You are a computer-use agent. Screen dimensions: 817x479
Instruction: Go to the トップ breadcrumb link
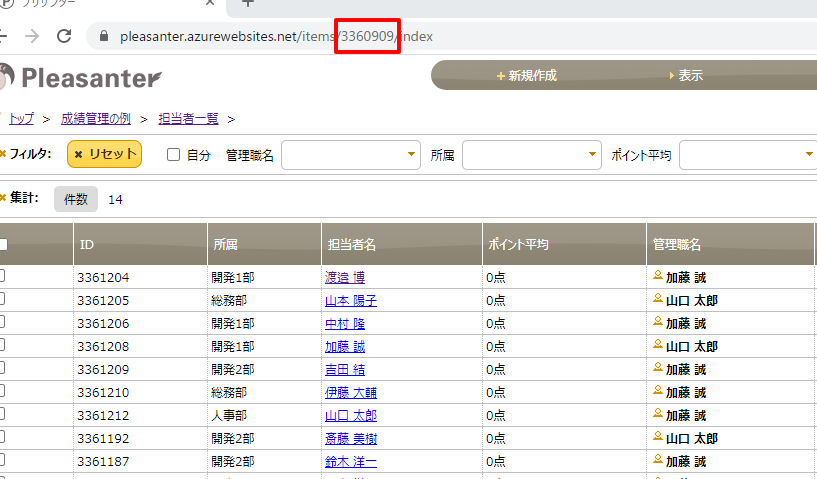coord(21,119)
